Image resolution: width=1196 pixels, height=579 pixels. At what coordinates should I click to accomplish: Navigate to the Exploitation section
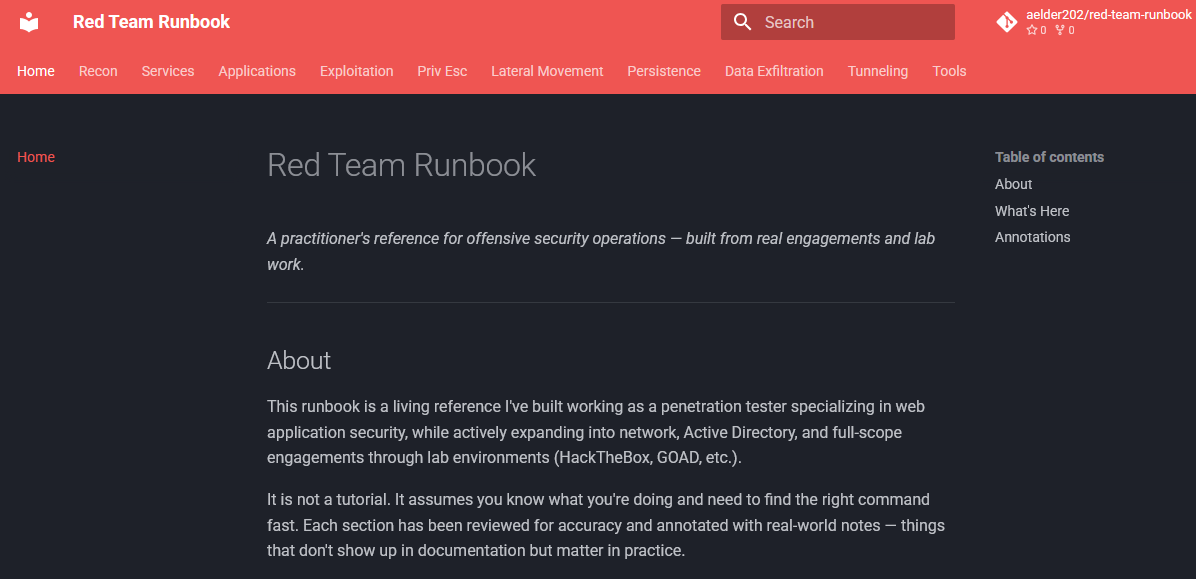(x=356, y=71)
